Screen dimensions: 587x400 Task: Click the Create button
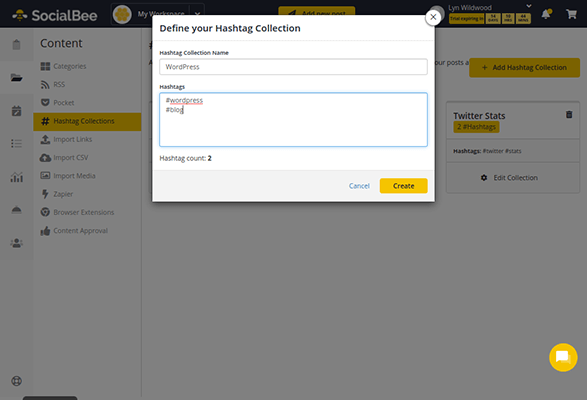[404, 186]
